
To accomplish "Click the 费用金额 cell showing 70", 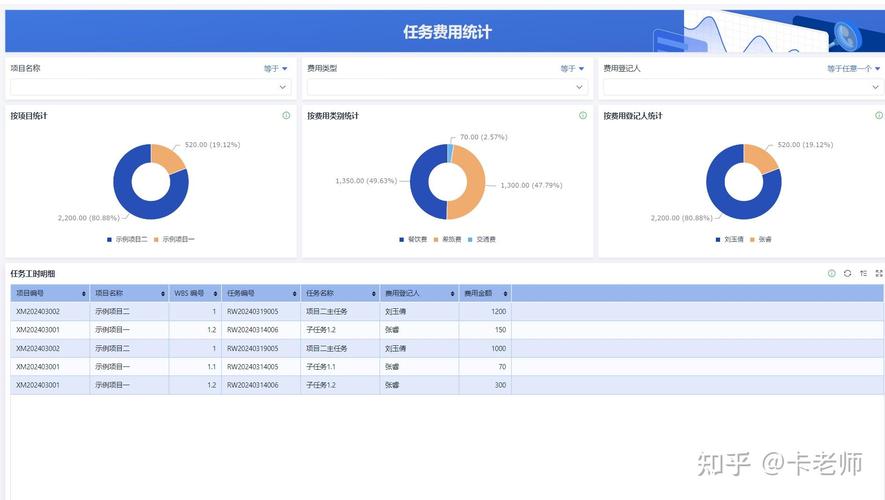I will coord(485,367).
